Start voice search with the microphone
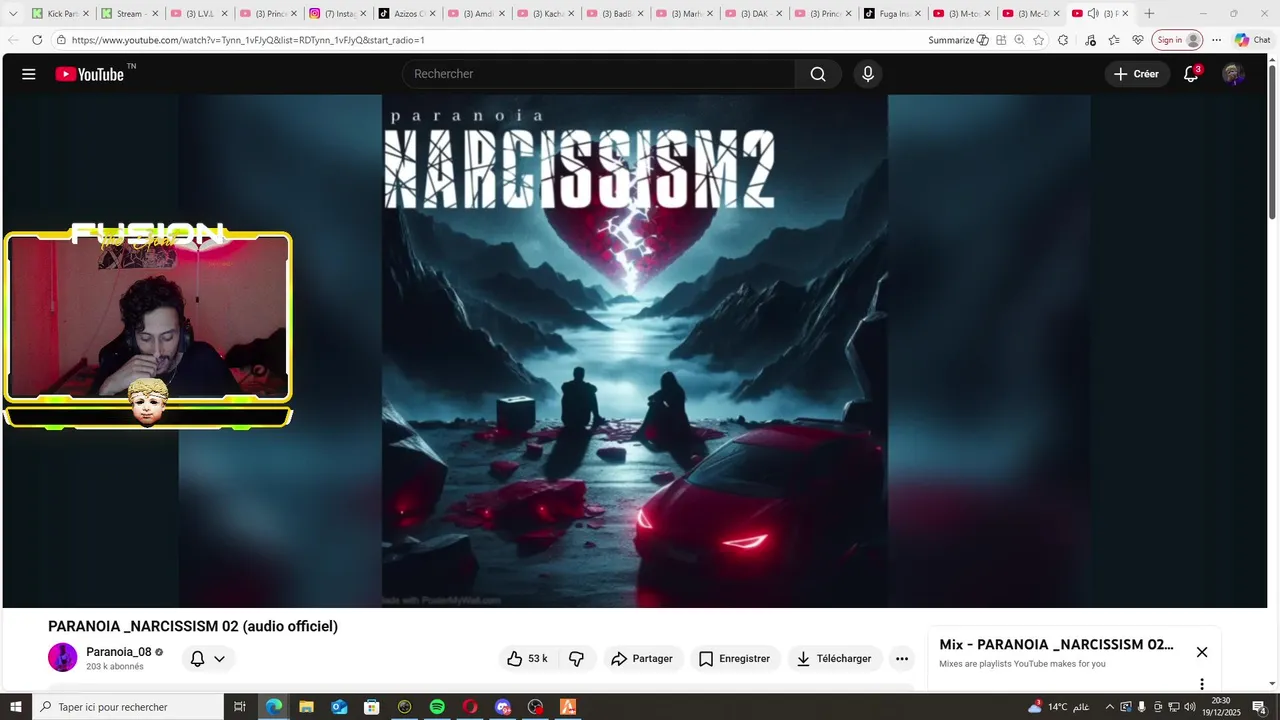Screen dimensions: 1280x720 pos(868,74)
